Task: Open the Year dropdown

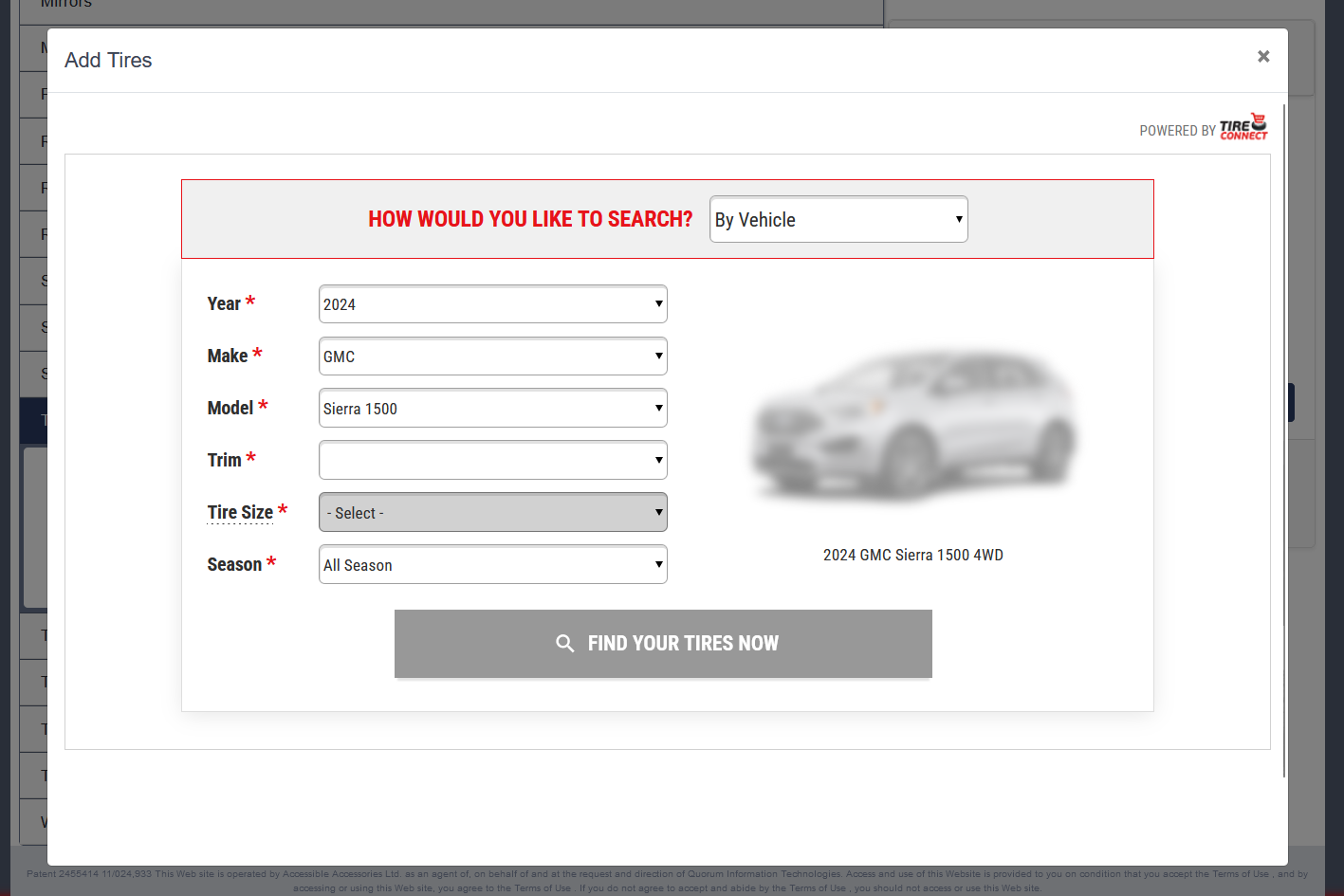Action: click(x=493, y=304)
